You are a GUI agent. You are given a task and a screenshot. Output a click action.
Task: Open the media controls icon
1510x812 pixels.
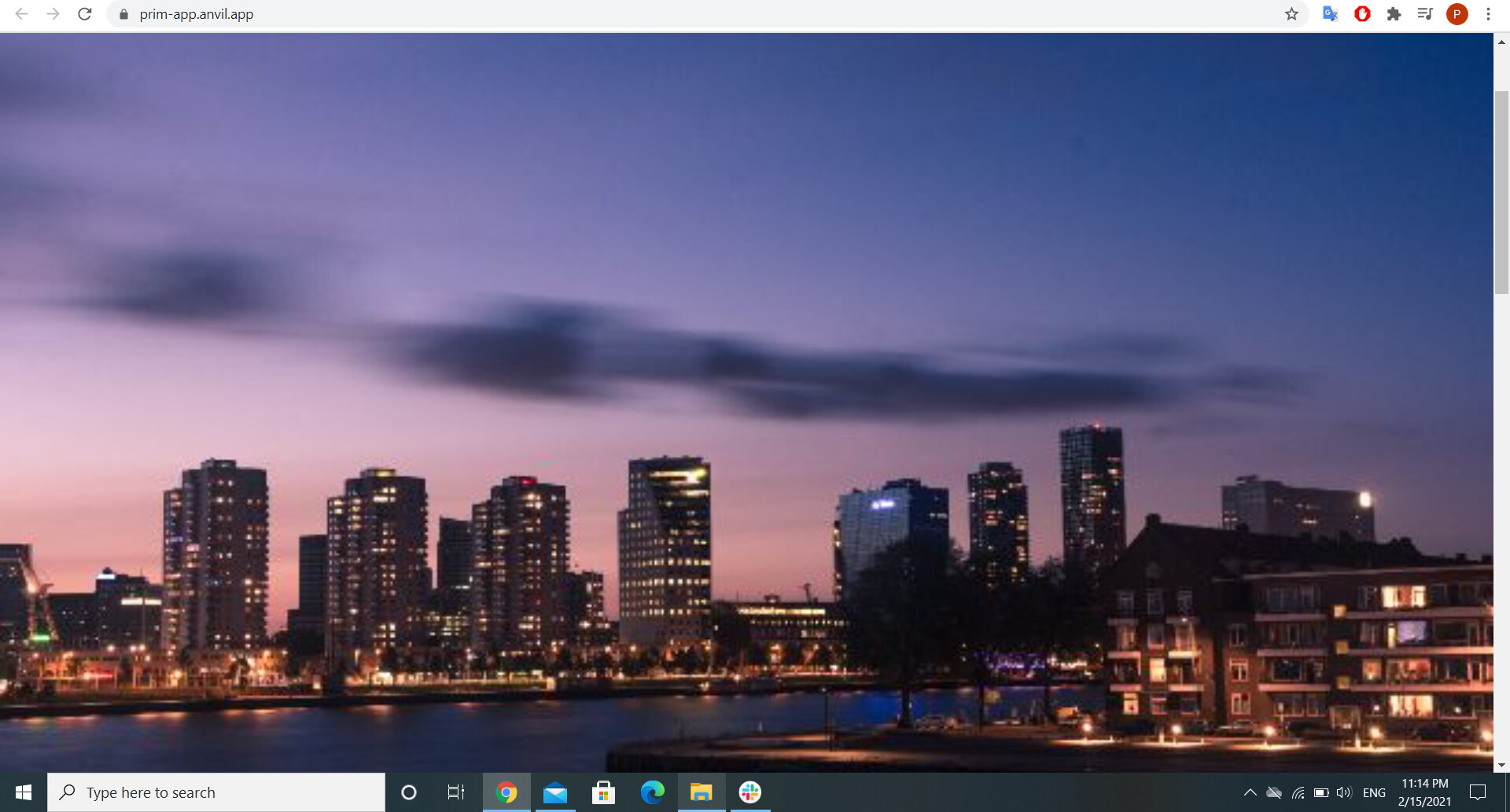[x=1425, y=14]
